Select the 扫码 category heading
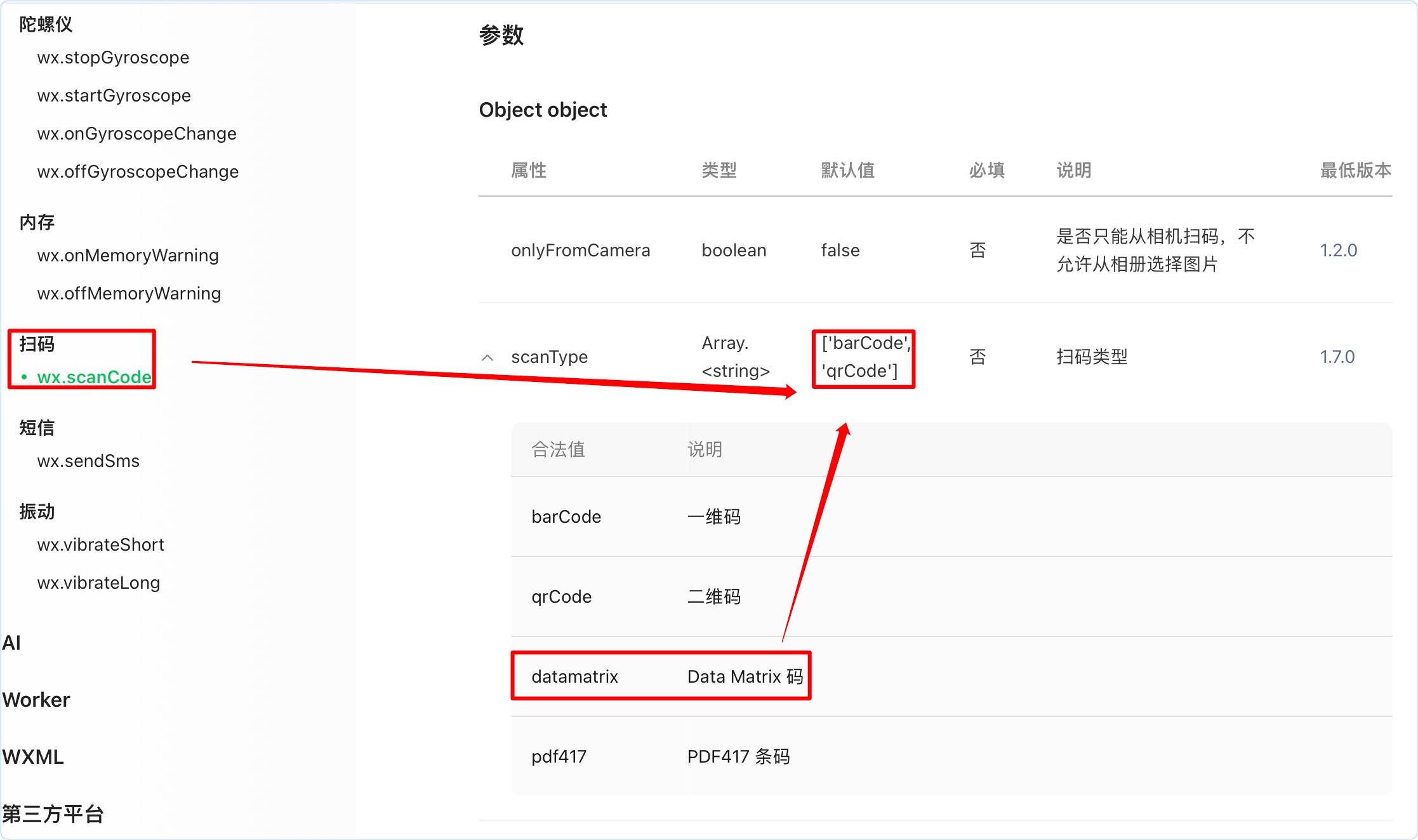Screen dimensions: 1418x840 click(x=37, y=344)
